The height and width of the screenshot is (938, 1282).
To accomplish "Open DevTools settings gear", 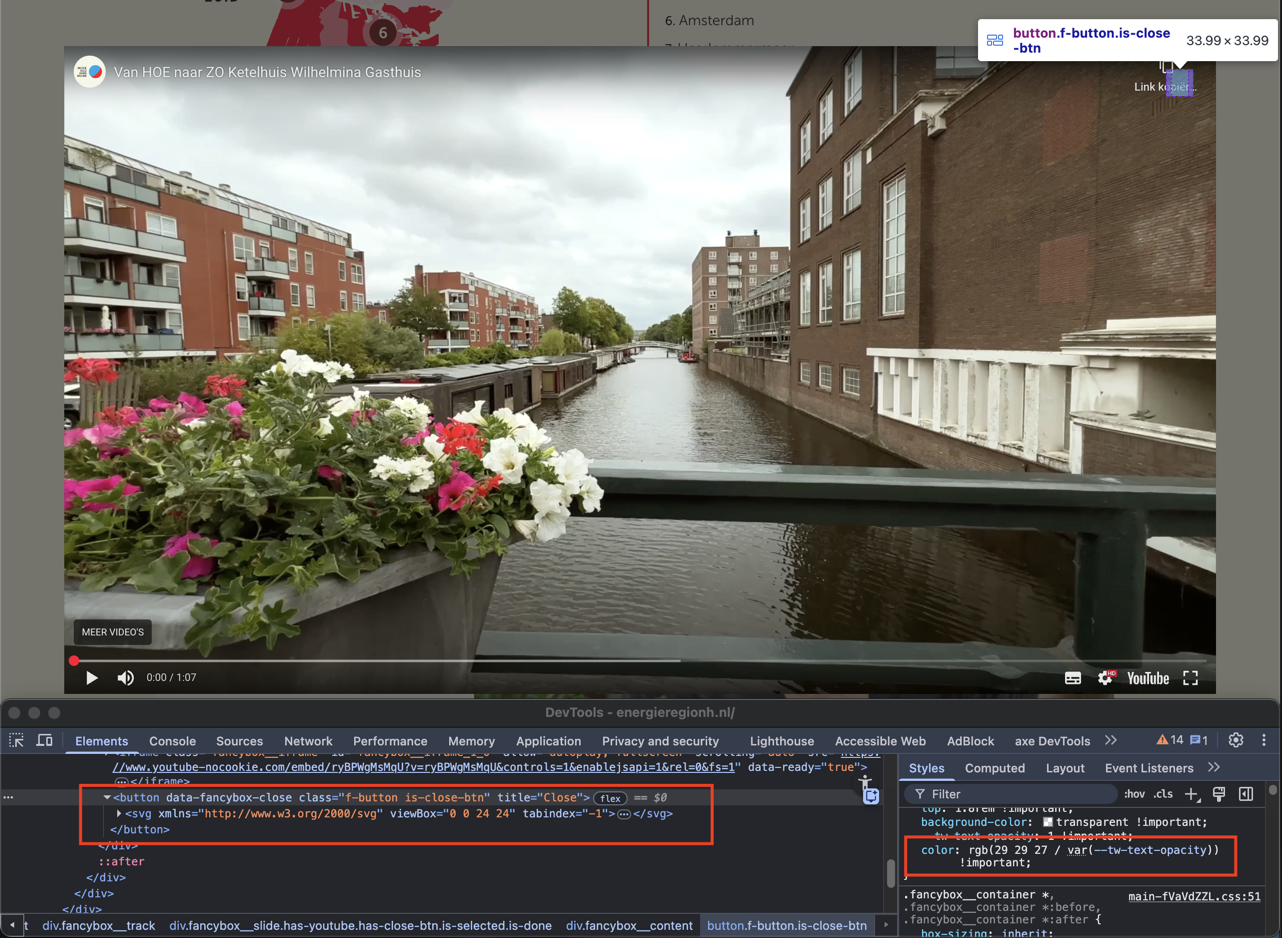I will (1236, 741).
